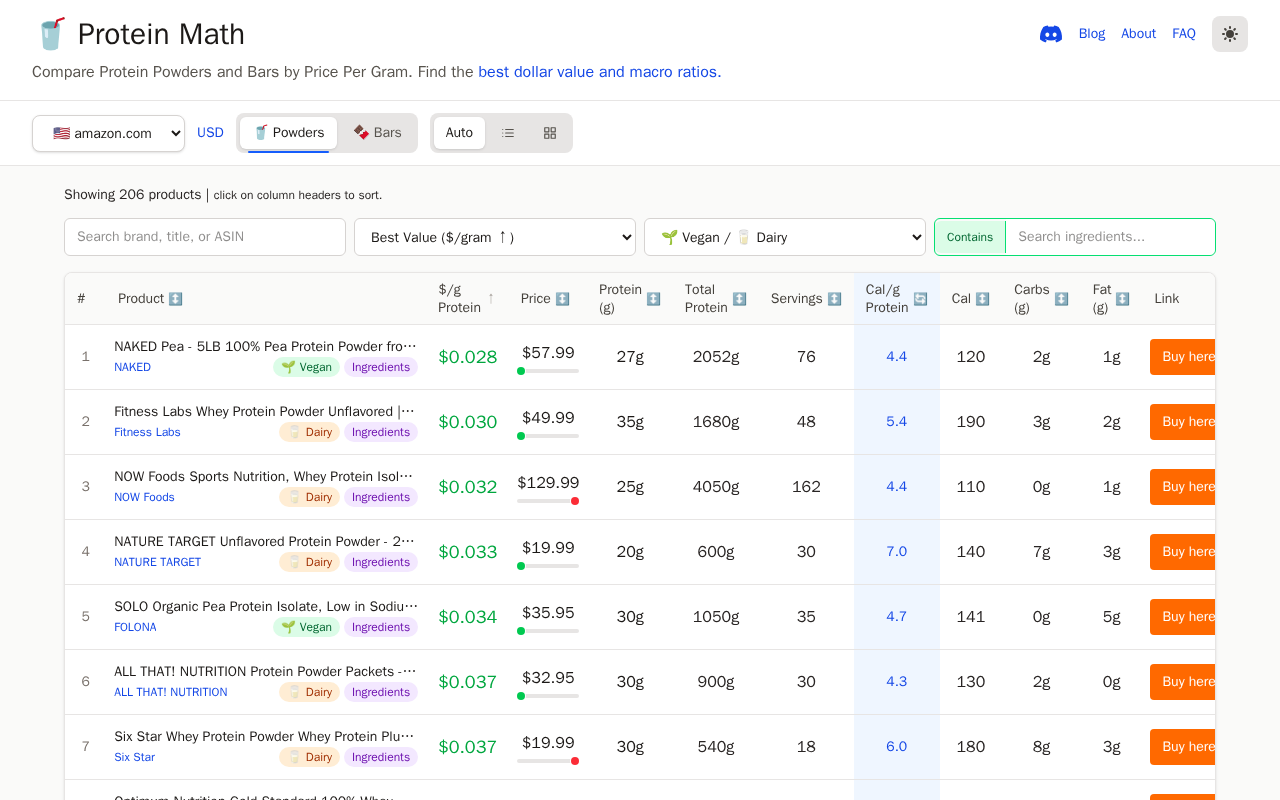Screen dimensions: 1280x800
Task: Focus the brand, title, or ASIN search
Action: point(205,237)
